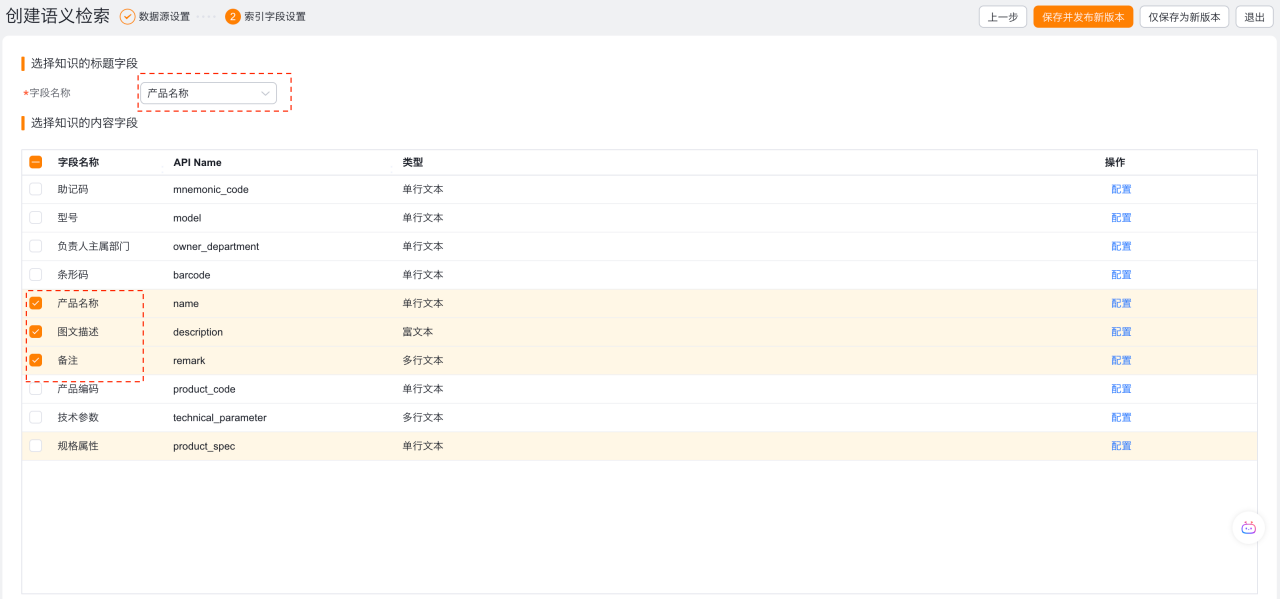Click 配置 link for 规格属性 row

pyautogui.click(x=1121, y=446)
